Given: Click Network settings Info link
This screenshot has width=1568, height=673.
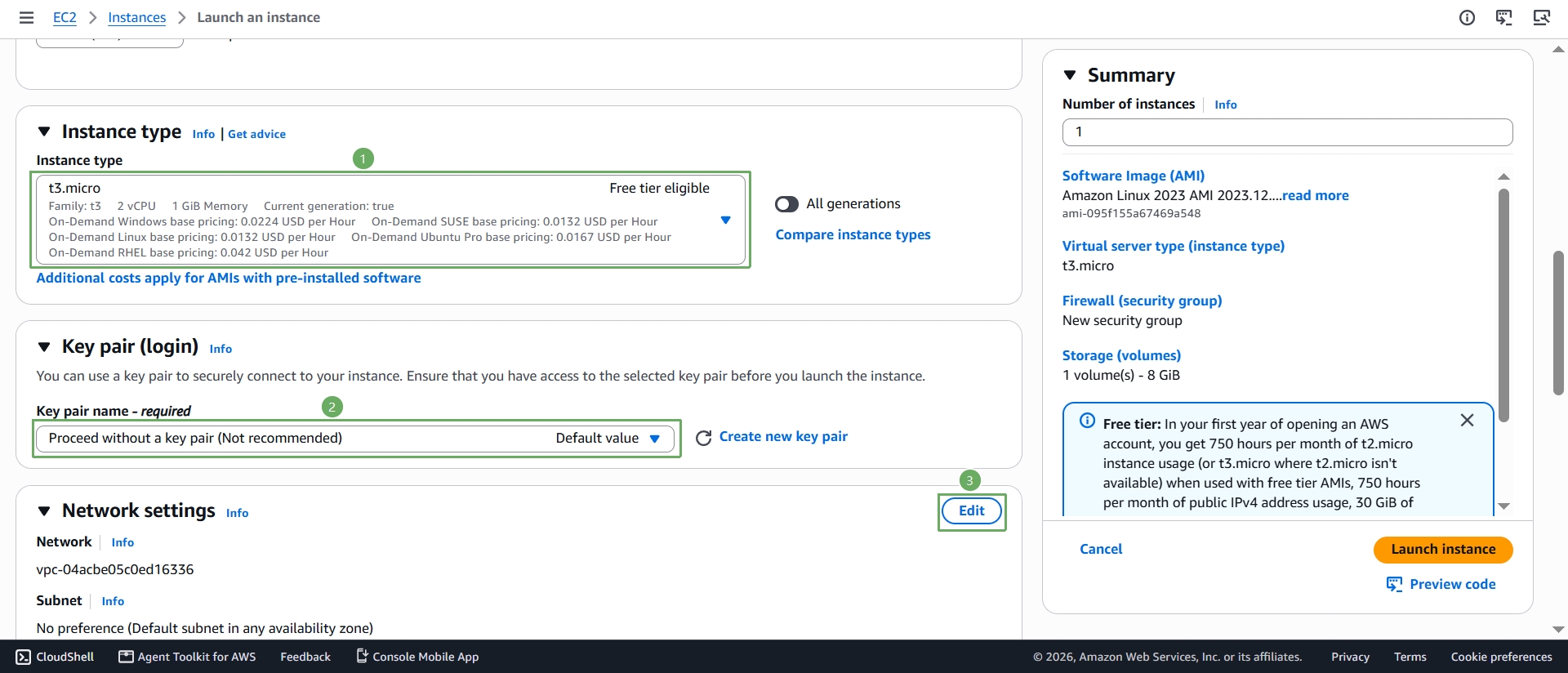Looking at the screenshot, I should point(237,513).
